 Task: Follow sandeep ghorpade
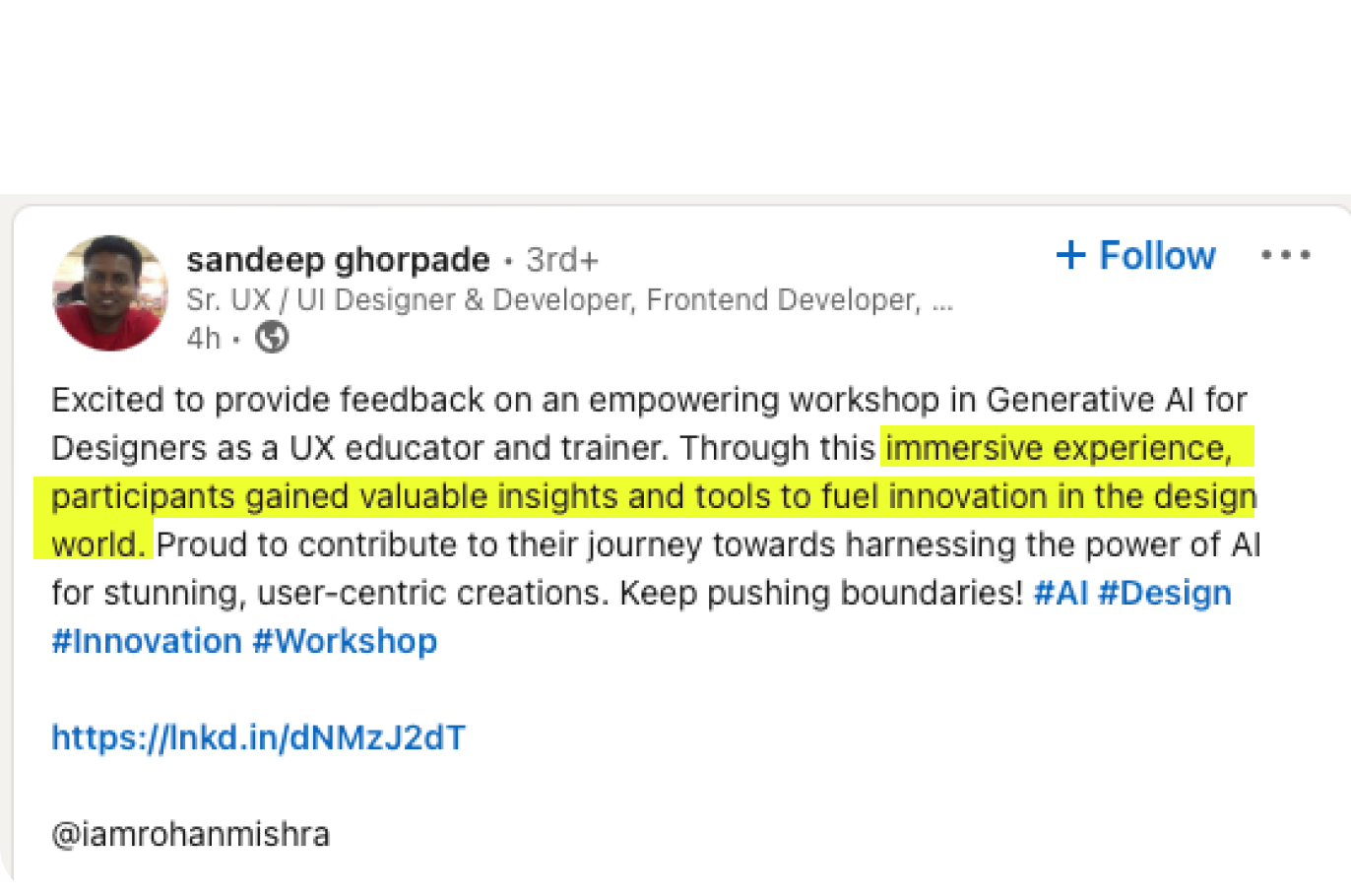1136,255
